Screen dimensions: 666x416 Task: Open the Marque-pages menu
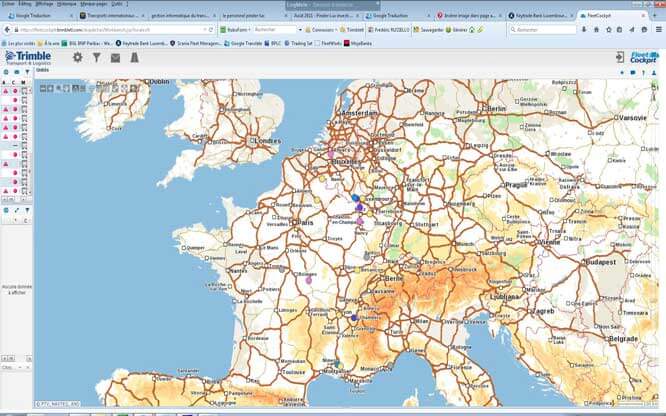point(93,4)
